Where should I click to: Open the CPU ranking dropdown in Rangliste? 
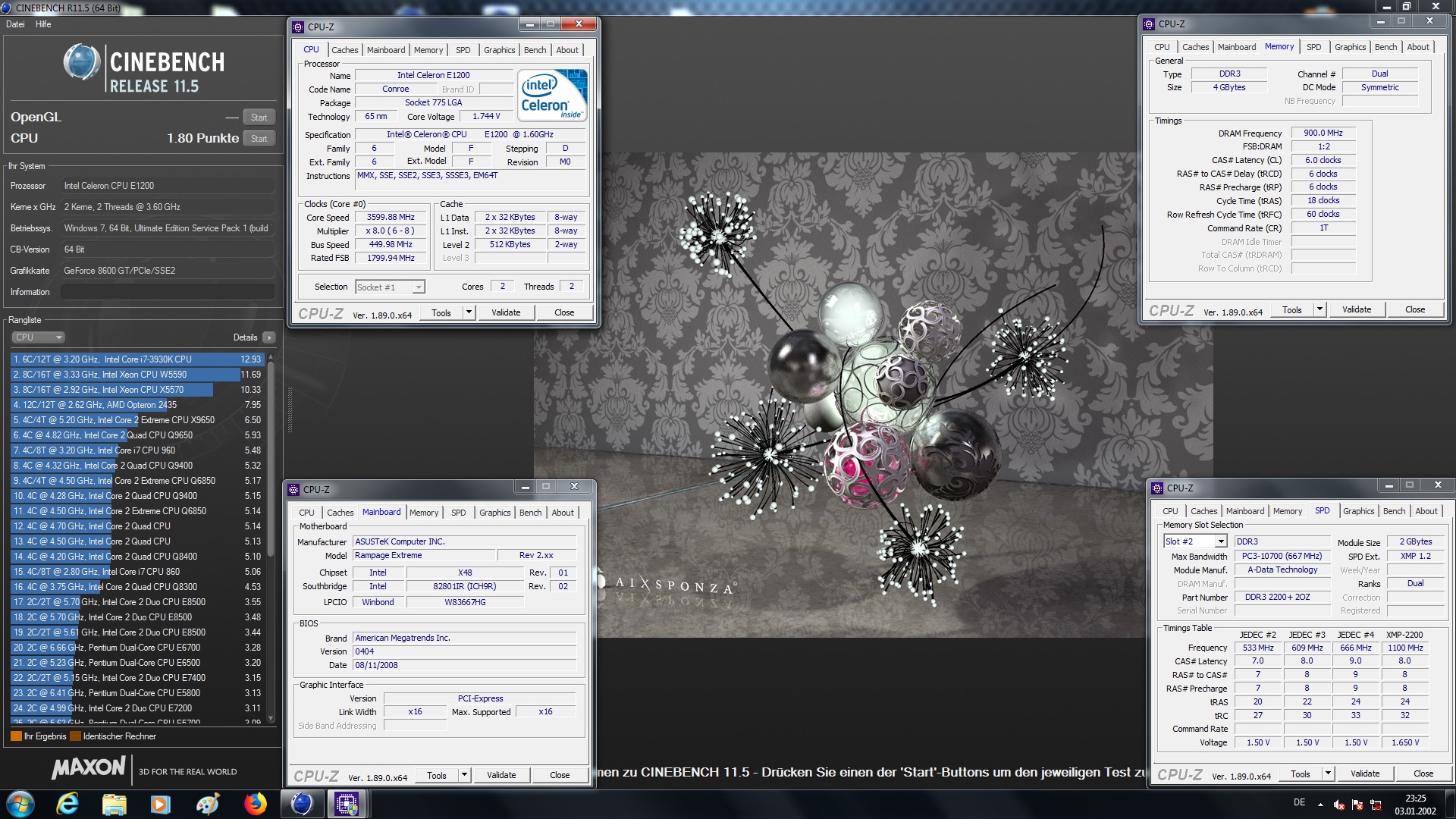pos(38,337)
